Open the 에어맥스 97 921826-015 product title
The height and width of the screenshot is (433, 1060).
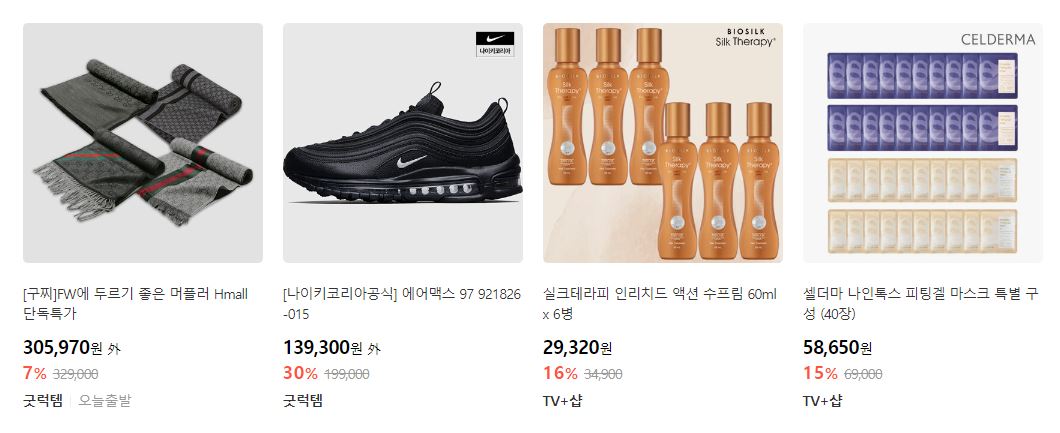click(402, 304)
